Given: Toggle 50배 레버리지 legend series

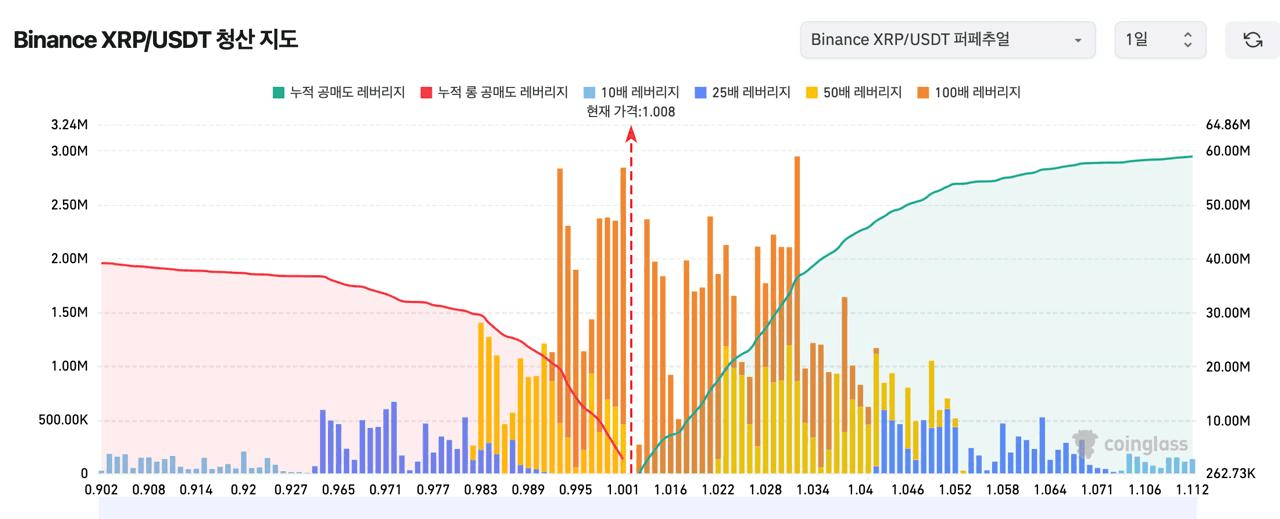Looking at the screenshot, I should [x=854, y=92].
